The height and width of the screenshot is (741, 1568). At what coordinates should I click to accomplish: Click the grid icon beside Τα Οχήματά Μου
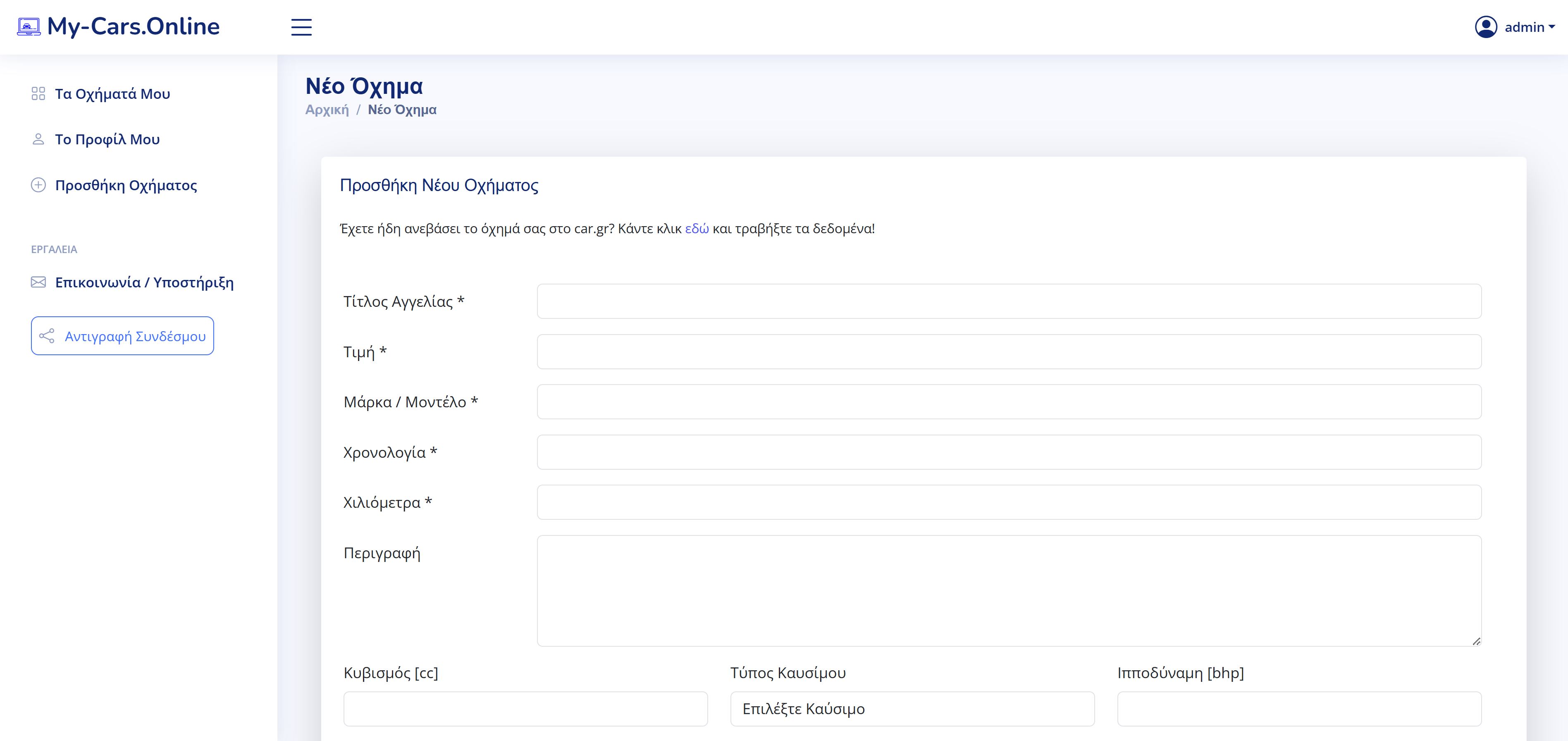coord(38,94)
